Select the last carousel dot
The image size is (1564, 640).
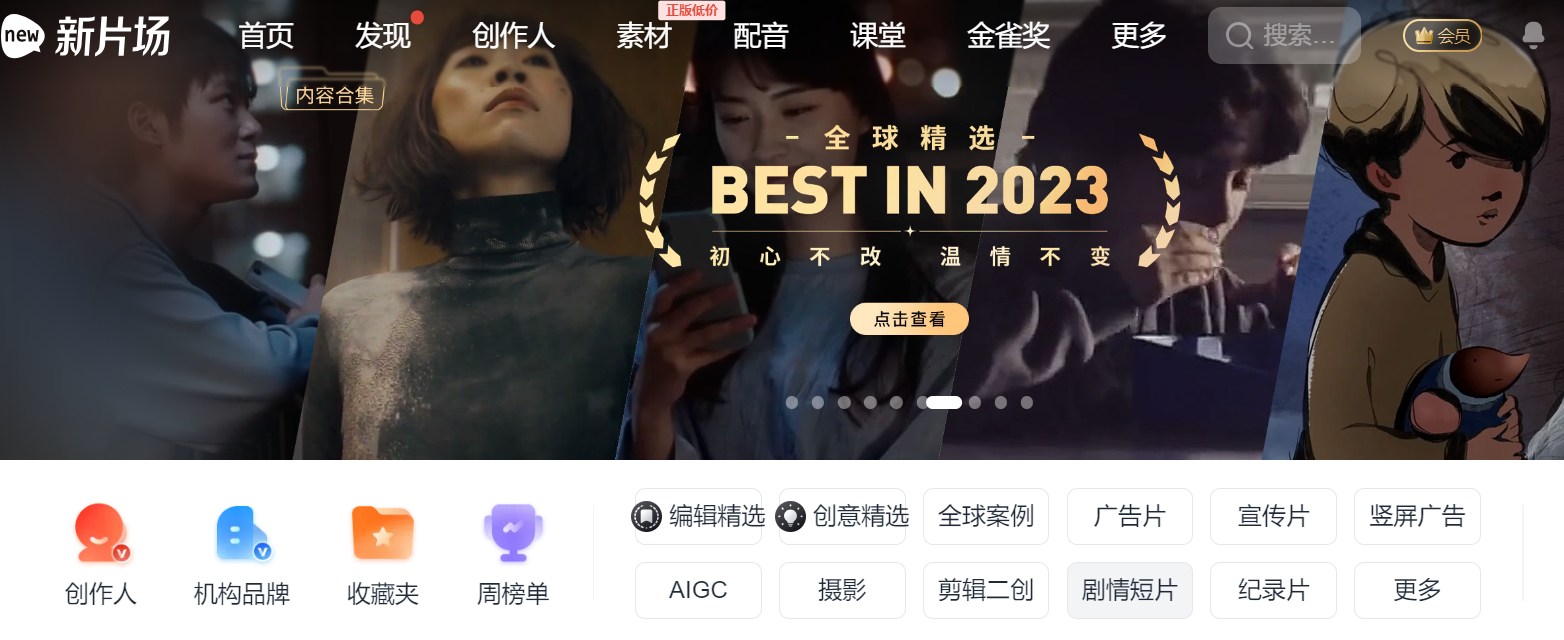coord(1027,403)
